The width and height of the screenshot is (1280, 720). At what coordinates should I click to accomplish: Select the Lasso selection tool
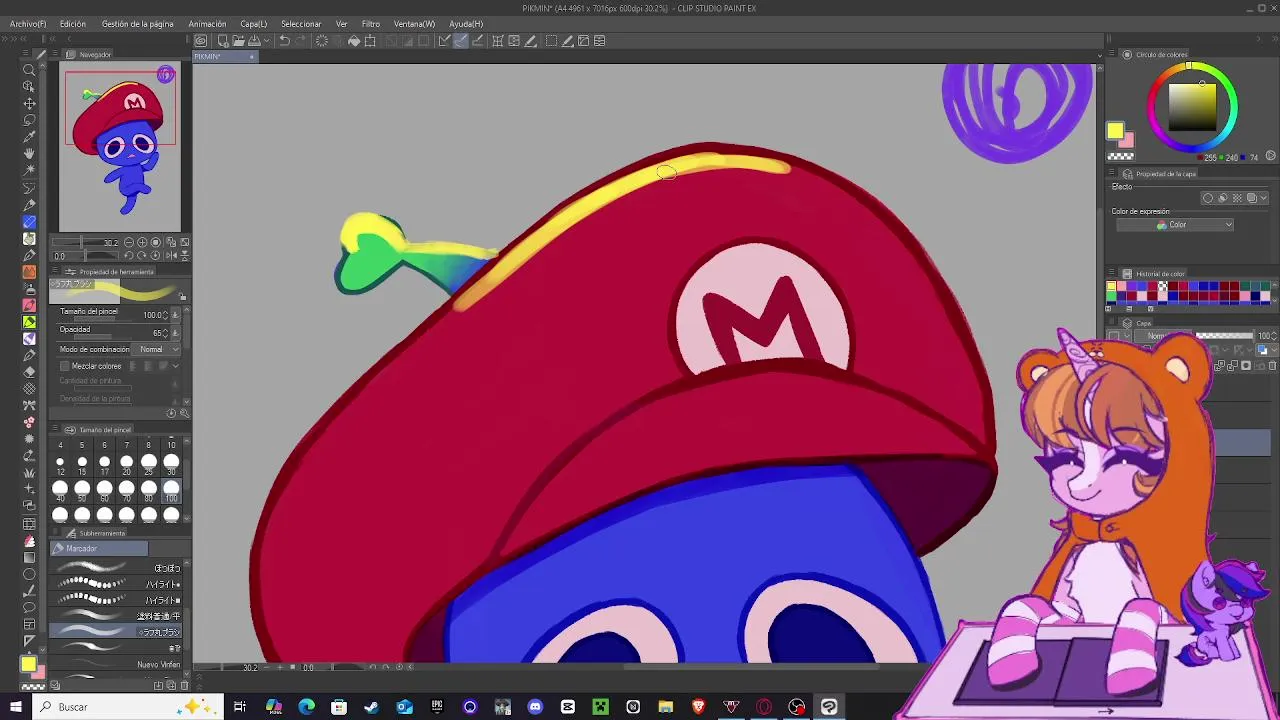click(x=29, y=120)
